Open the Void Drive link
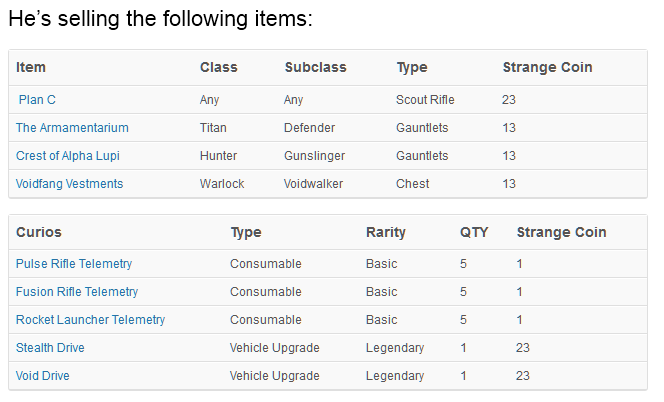664x402 pixels. [43, 376]
